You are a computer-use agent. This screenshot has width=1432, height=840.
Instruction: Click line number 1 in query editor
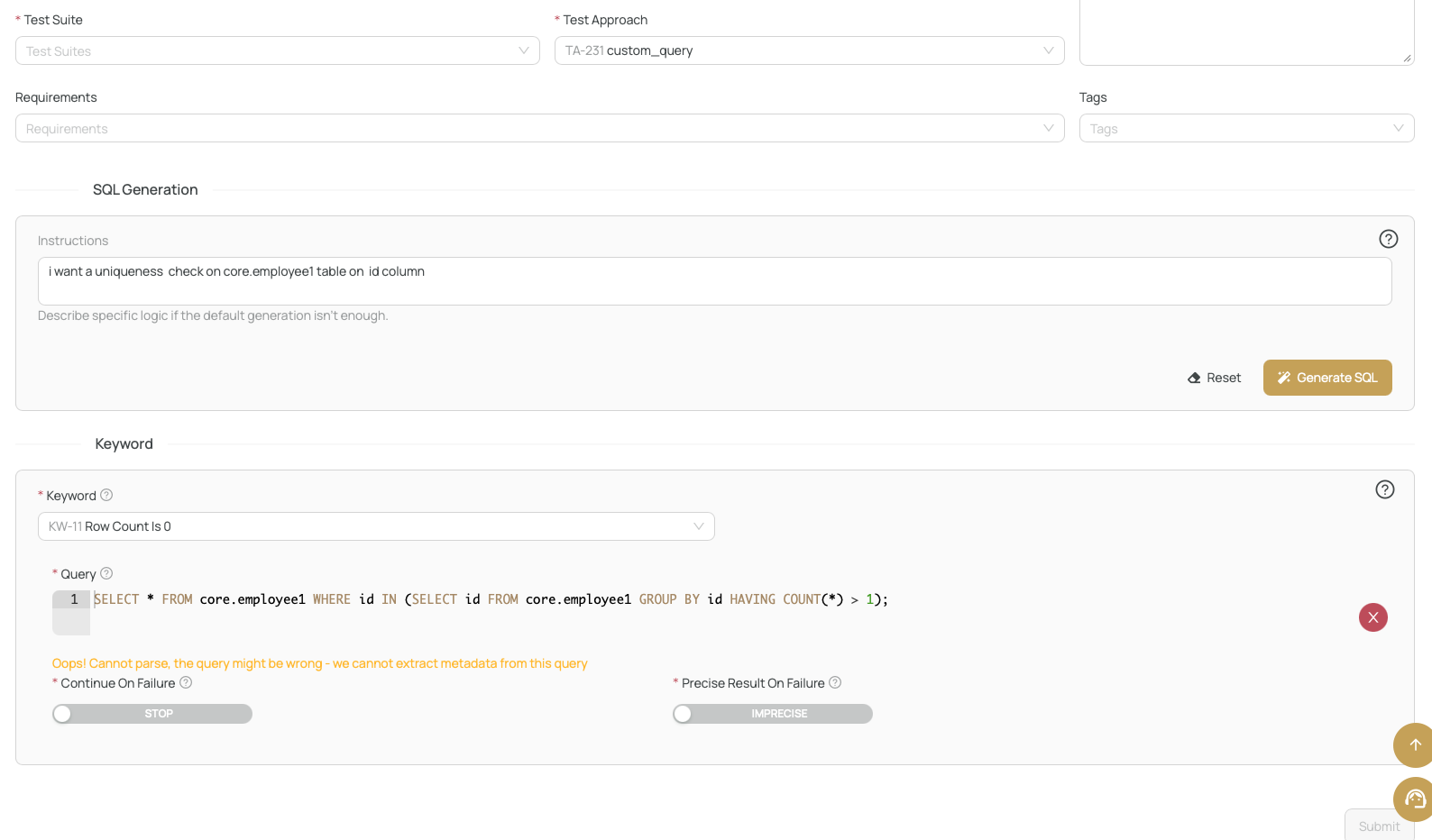pos(74,599)
